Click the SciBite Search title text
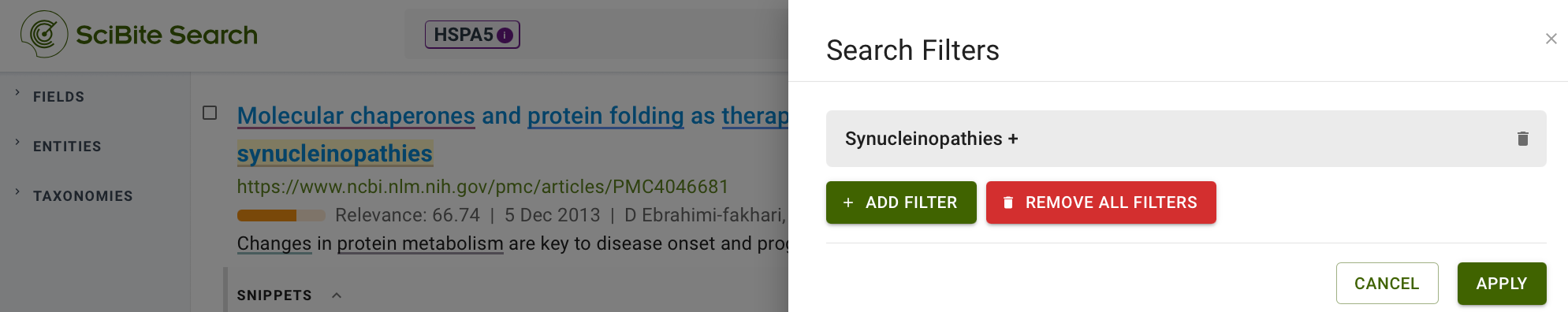This screenshot has width=1568, height=312. (x=166, y=35)
